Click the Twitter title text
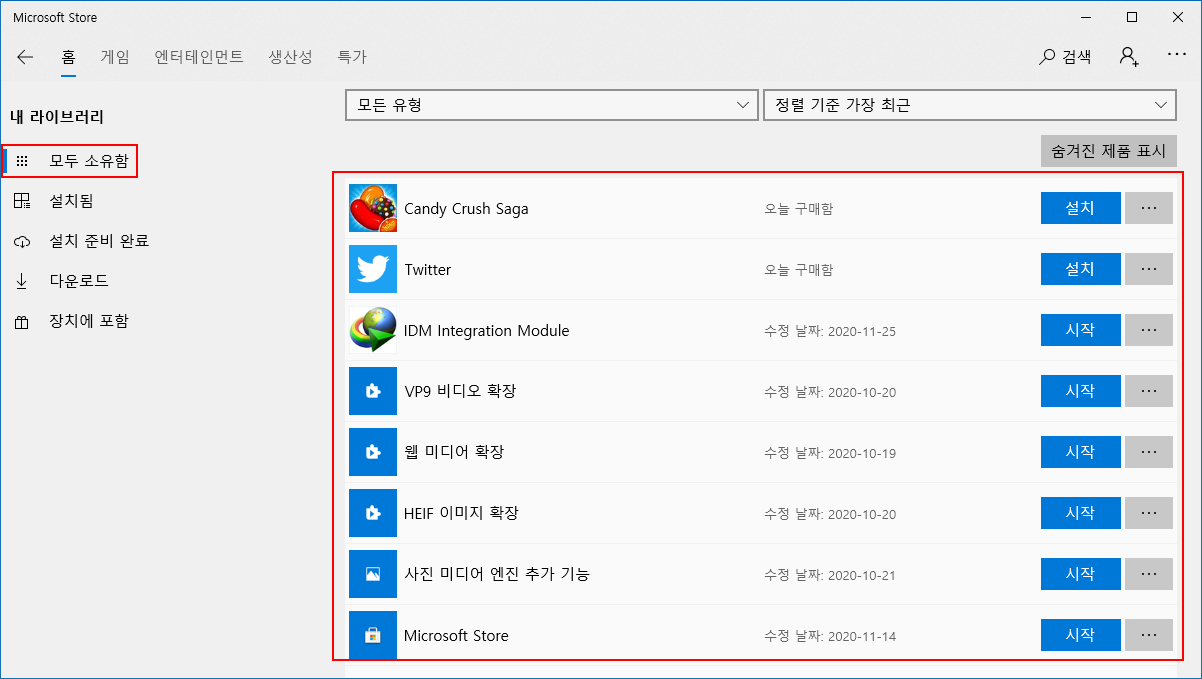Screen dimensions: 1202x679 (427, 270)
